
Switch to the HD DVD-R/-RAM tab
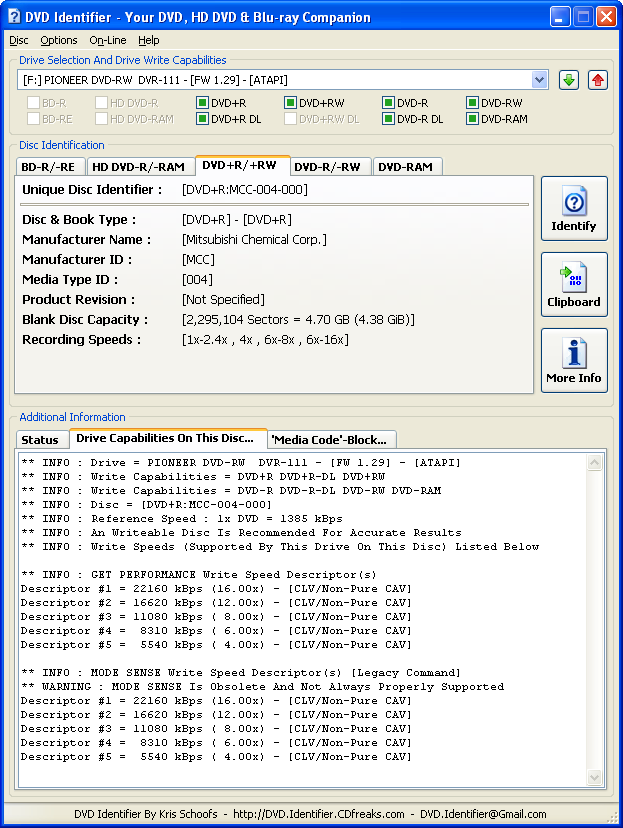click(x=140, y=166)
